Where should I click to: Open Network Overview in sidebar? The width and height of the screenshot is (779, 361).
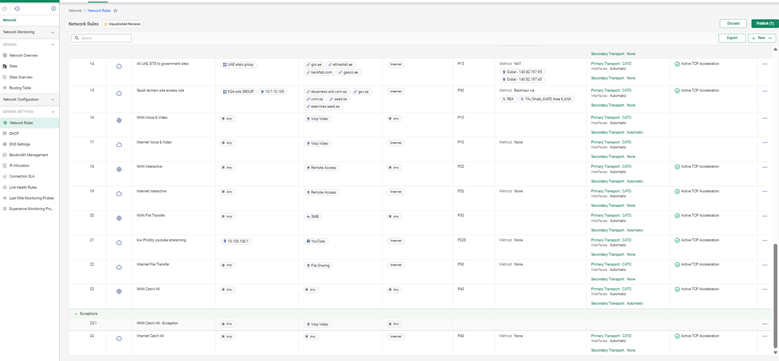pyautogui.click(x=23, y=56)
